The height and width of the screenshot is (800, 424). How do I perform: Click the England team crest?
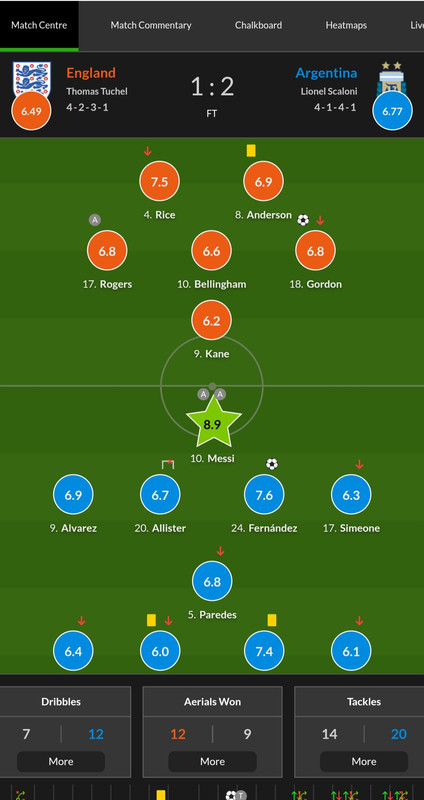(32, 78)
